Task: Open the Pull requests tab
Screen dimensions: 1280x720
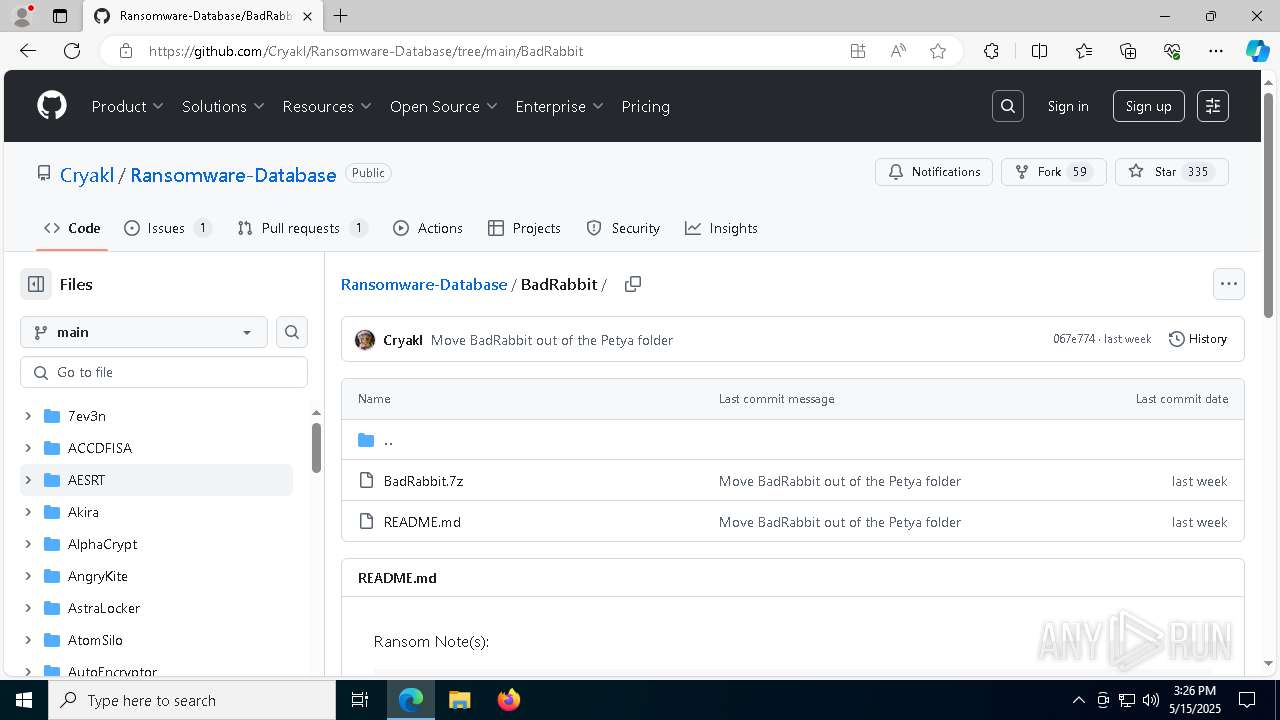Action: (x=302, y=228)
